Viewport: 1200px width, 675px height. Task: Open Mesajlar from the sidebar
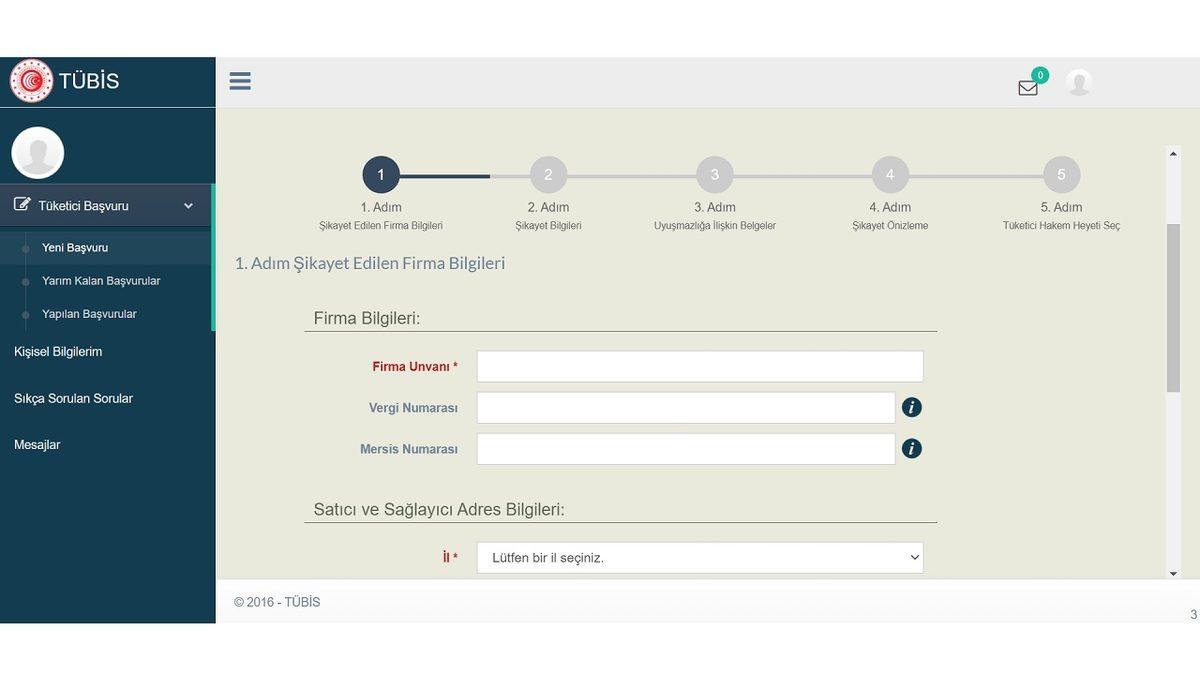(37, 445)
